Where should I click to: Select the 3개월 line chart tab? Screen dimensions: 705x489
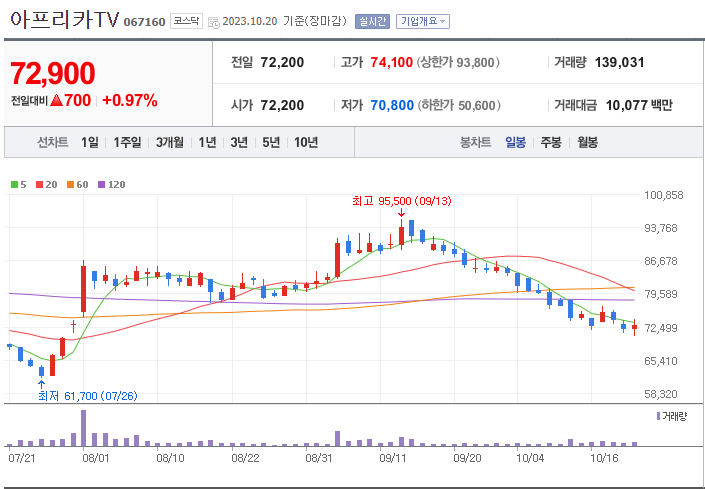tap(170, 142)
